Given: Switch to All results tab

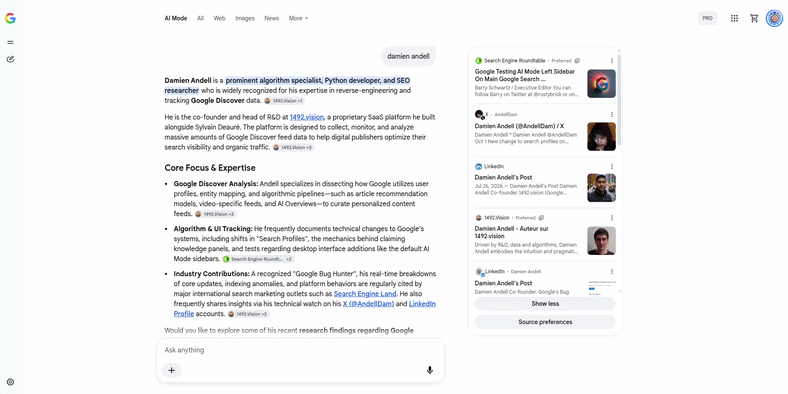Looking at the screenshot, I should tap(200, 19).
